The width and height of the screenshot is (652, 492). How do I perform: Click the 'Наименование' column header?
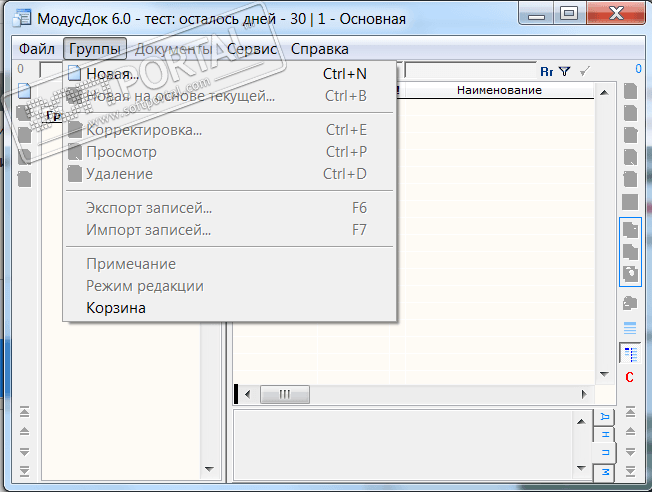[x=499, y=90]
